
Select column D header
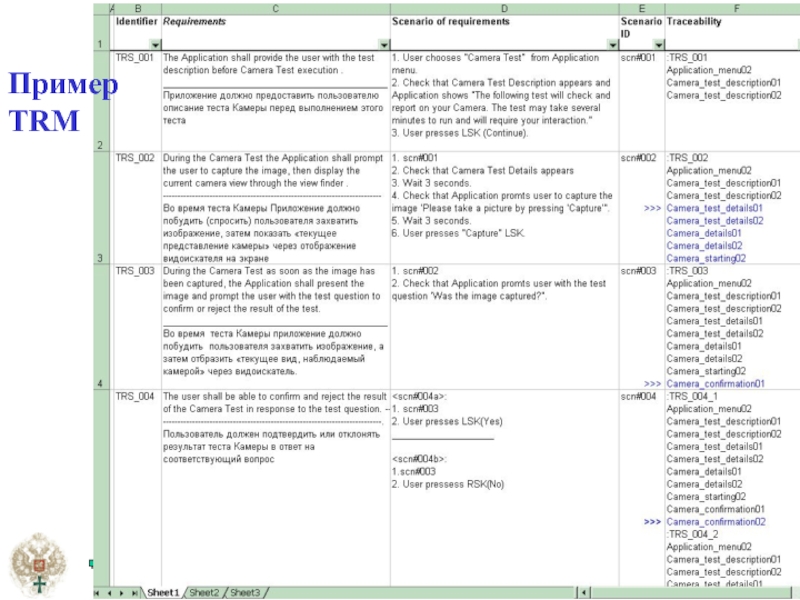point(503,8)
